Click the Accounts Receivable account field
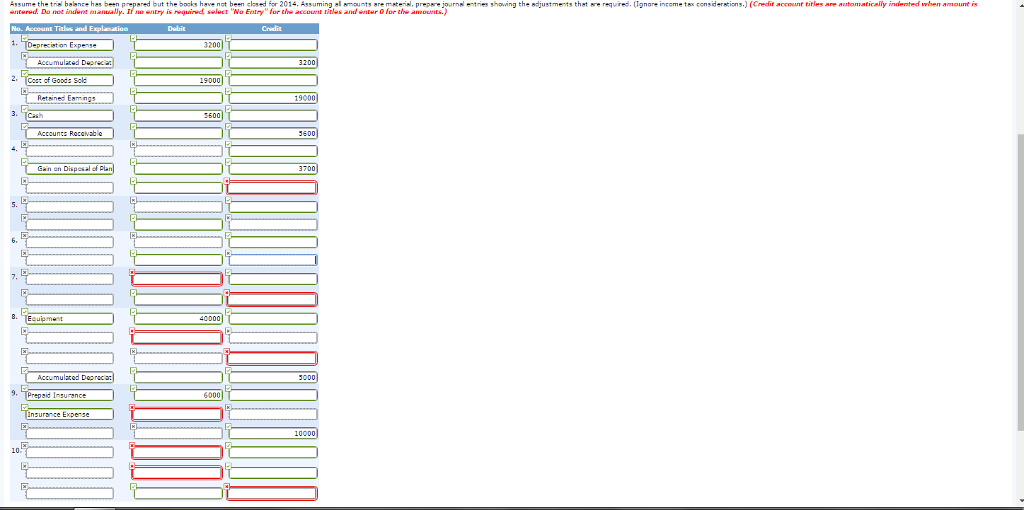This screenshot has width=1024, height=510. (x=70, y=133)
